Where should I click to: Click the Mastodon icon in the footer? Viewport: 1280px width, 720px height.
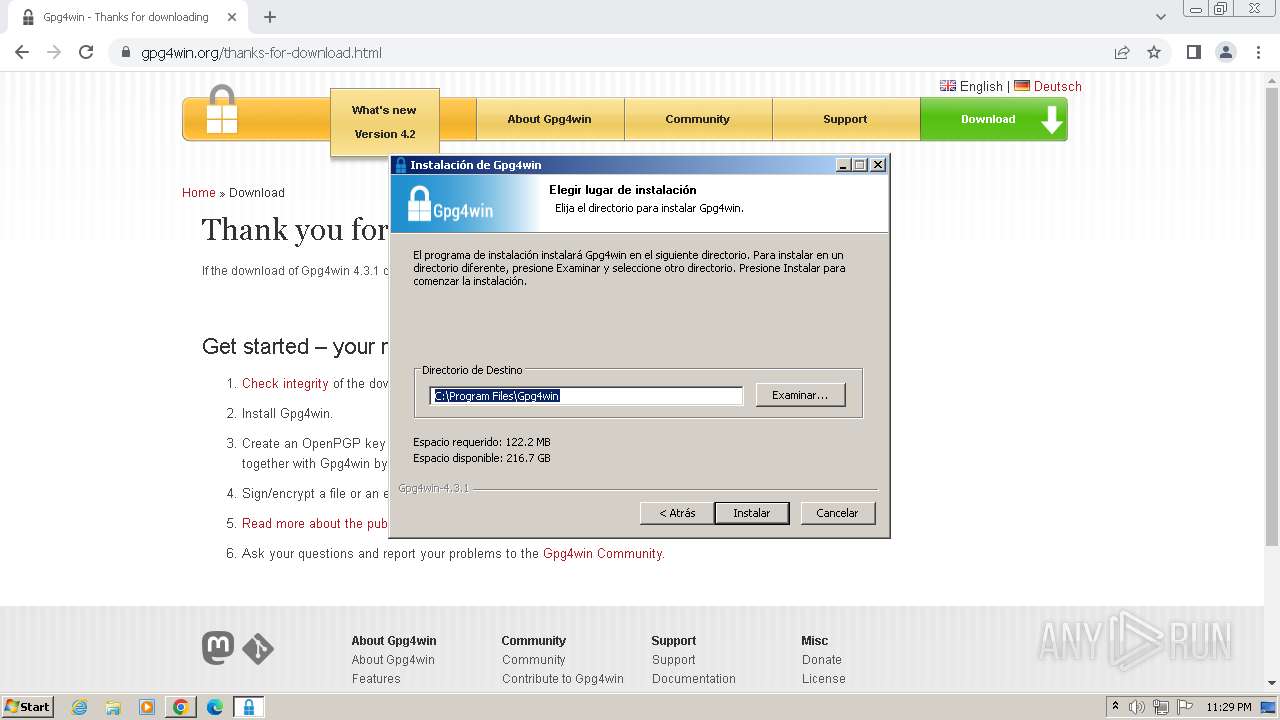218,648
